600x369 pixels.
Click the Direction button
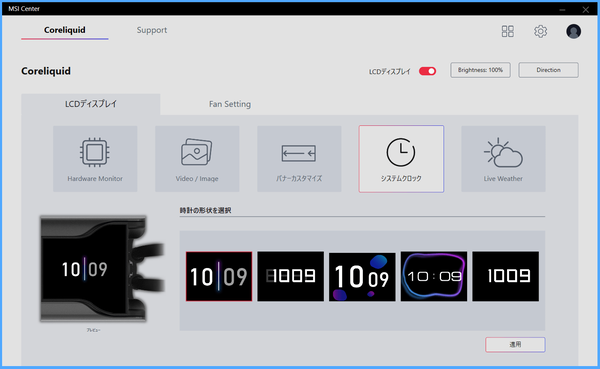click(548, 70)
